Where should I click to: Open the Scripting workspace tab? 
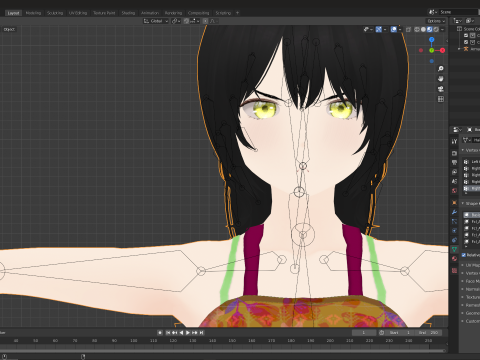(223, 13)
